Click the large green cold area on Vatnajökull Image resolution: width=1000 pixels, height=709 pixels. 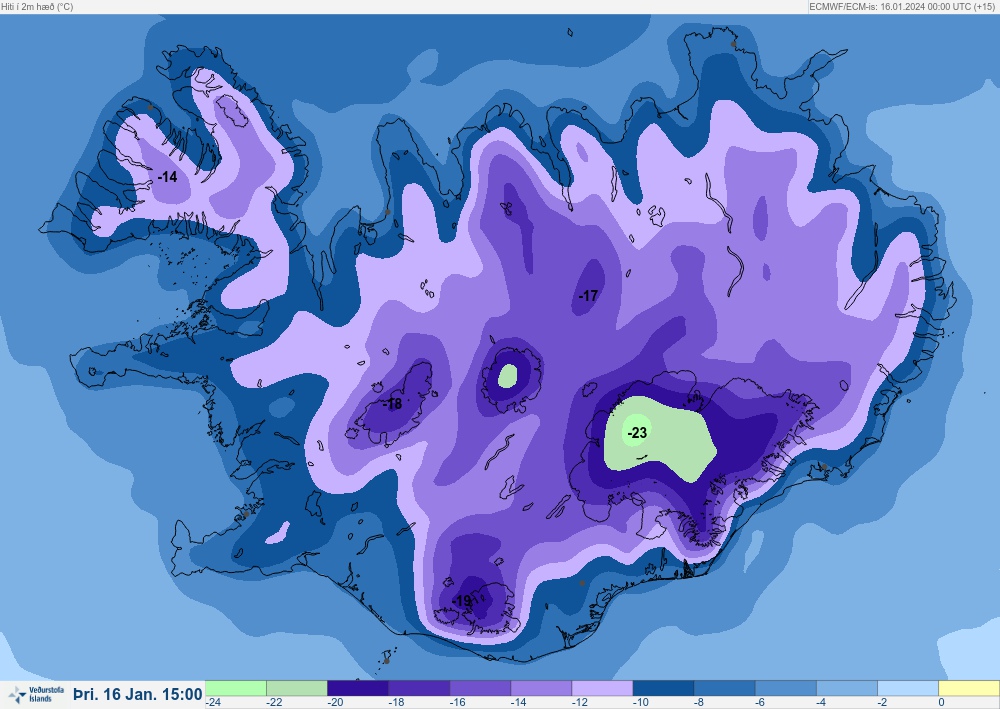coord(660,439)
